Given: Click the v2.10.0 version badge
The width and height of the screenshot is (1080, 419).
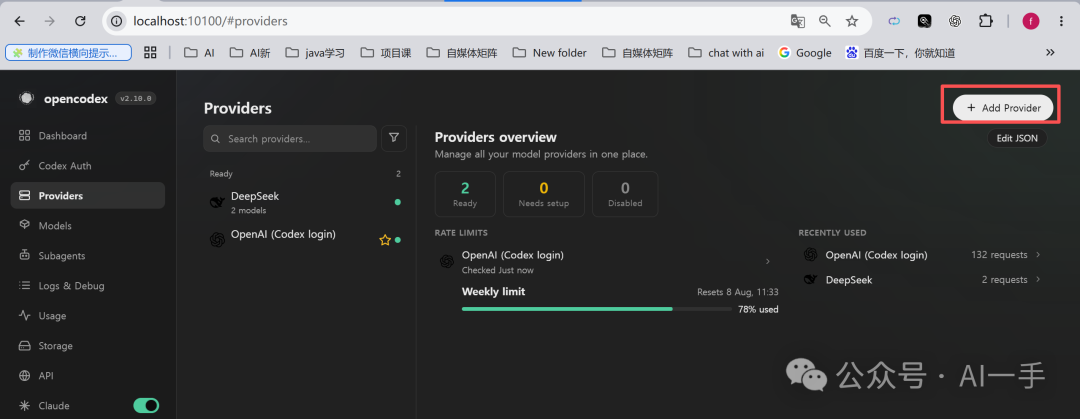Looking at the screenshot, I should click(136, 99).
